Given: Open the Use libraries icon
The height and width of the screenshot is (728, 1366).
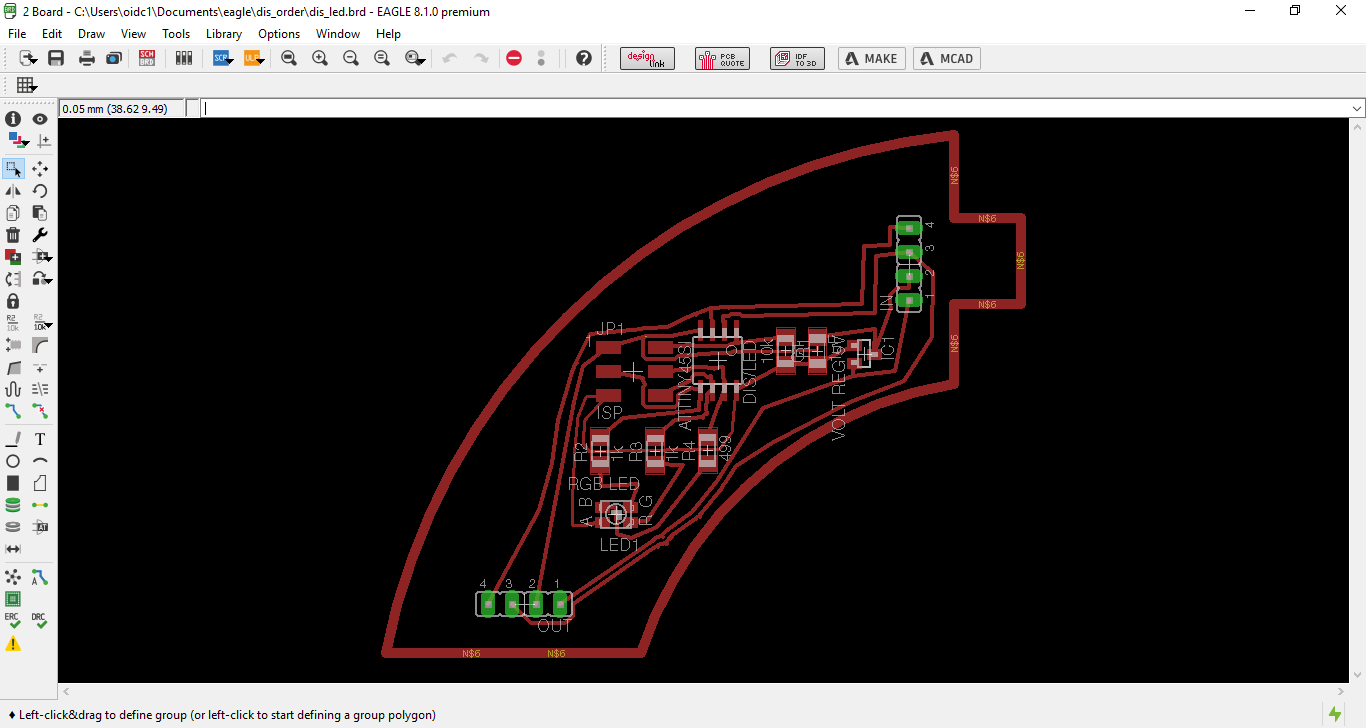Looking at the screenshot, I should coord(183,58).
